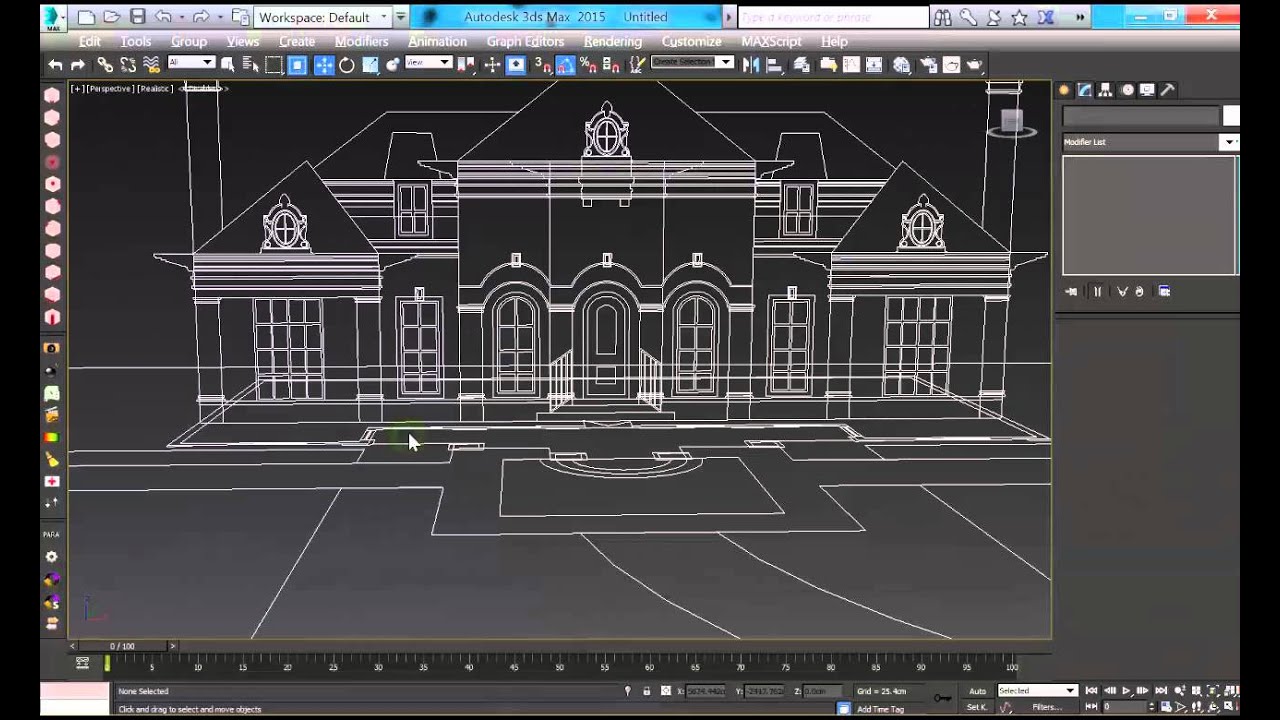Open the MAXScript menu
Screen dimensions: 1280x720
click(771, 41)
